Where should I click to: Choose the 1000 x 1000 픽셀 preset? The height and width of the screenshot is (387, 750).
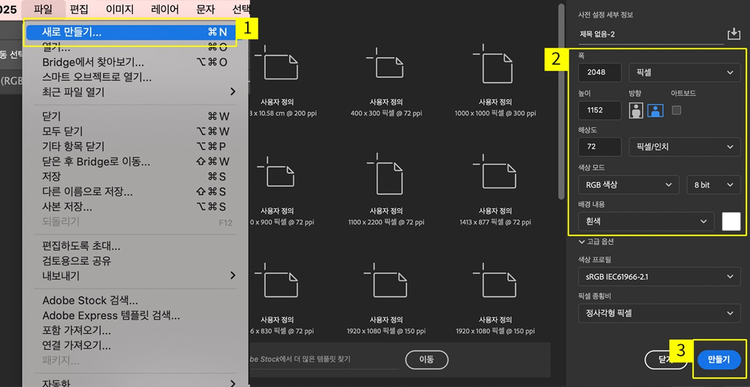(x=496, y=82)
